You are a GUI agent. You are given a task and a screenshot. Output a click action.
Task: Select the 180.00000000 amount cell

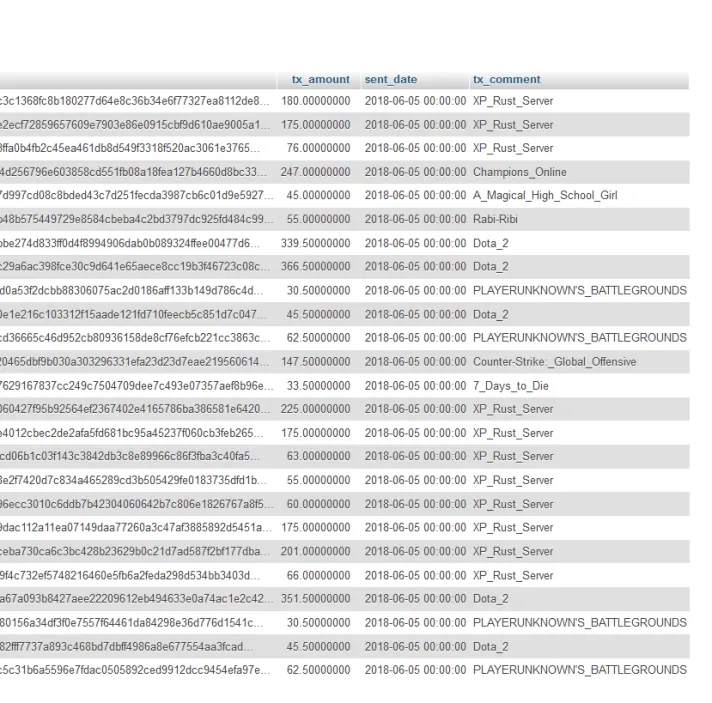coord(316,101)
